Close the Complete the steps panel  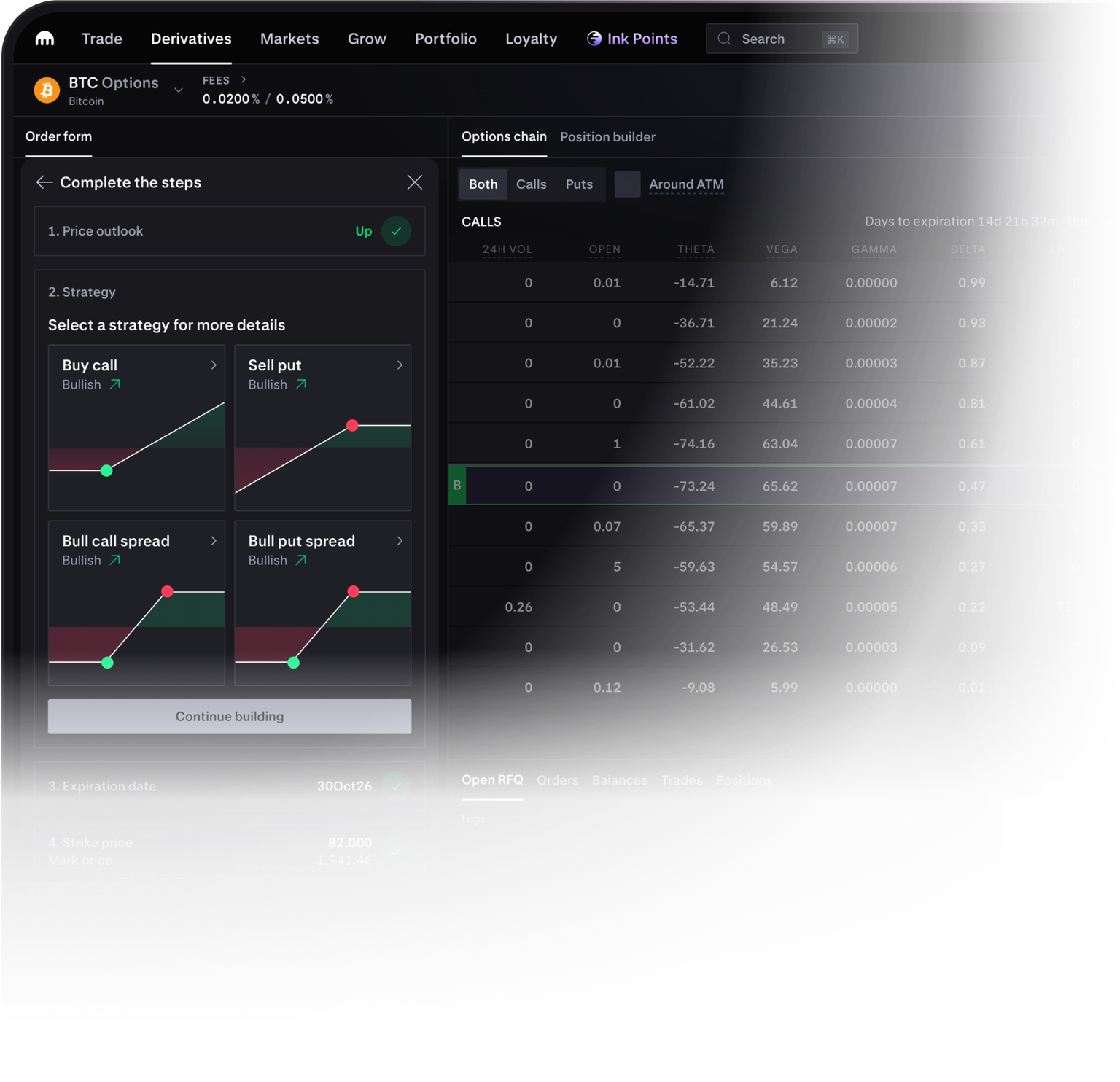pyautogui.click(x=415, y=182)
